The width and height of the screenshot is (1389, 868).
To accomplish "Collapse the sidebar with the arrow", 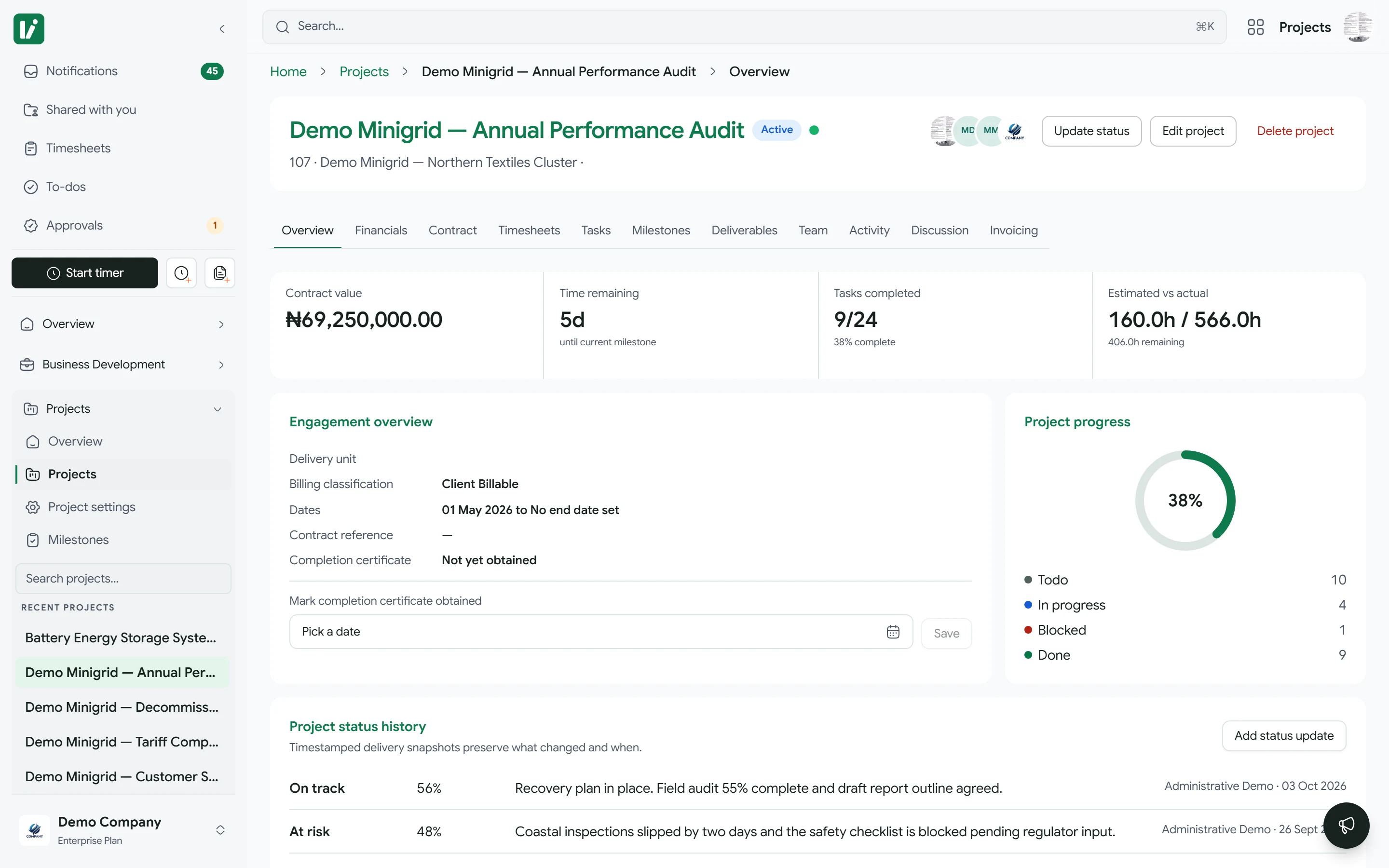I will coord(221,29).
